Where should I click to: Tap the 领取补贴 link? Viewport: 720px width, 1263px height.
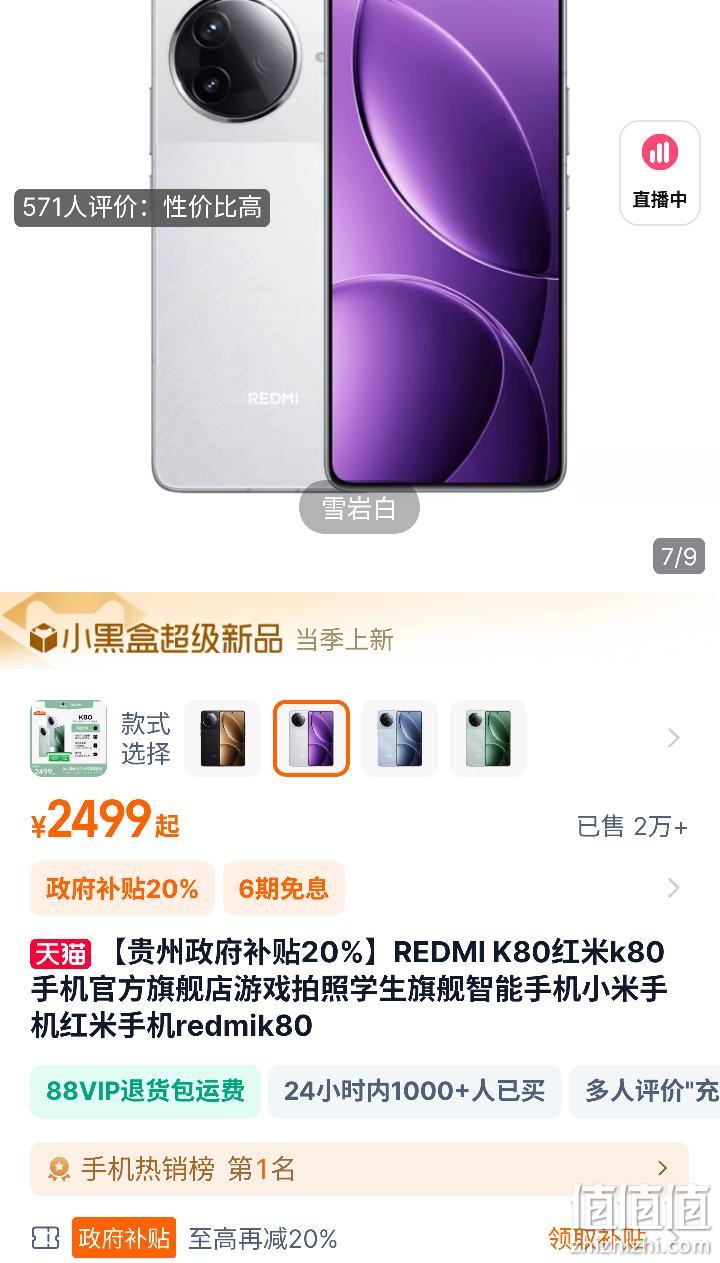pos(598,1238)
